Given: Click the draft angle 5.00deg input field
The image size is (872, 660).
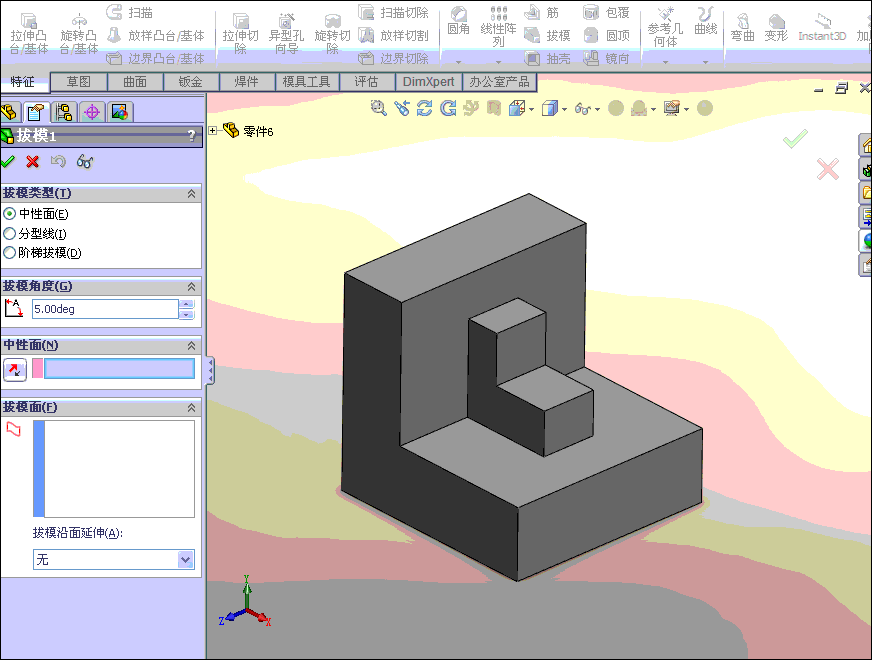Looking at the screenshot, I should 105,309.
